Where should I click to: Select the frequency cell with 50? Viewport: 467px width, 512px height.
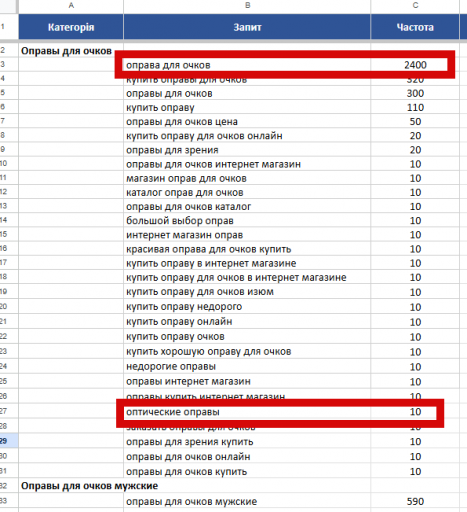415,122
